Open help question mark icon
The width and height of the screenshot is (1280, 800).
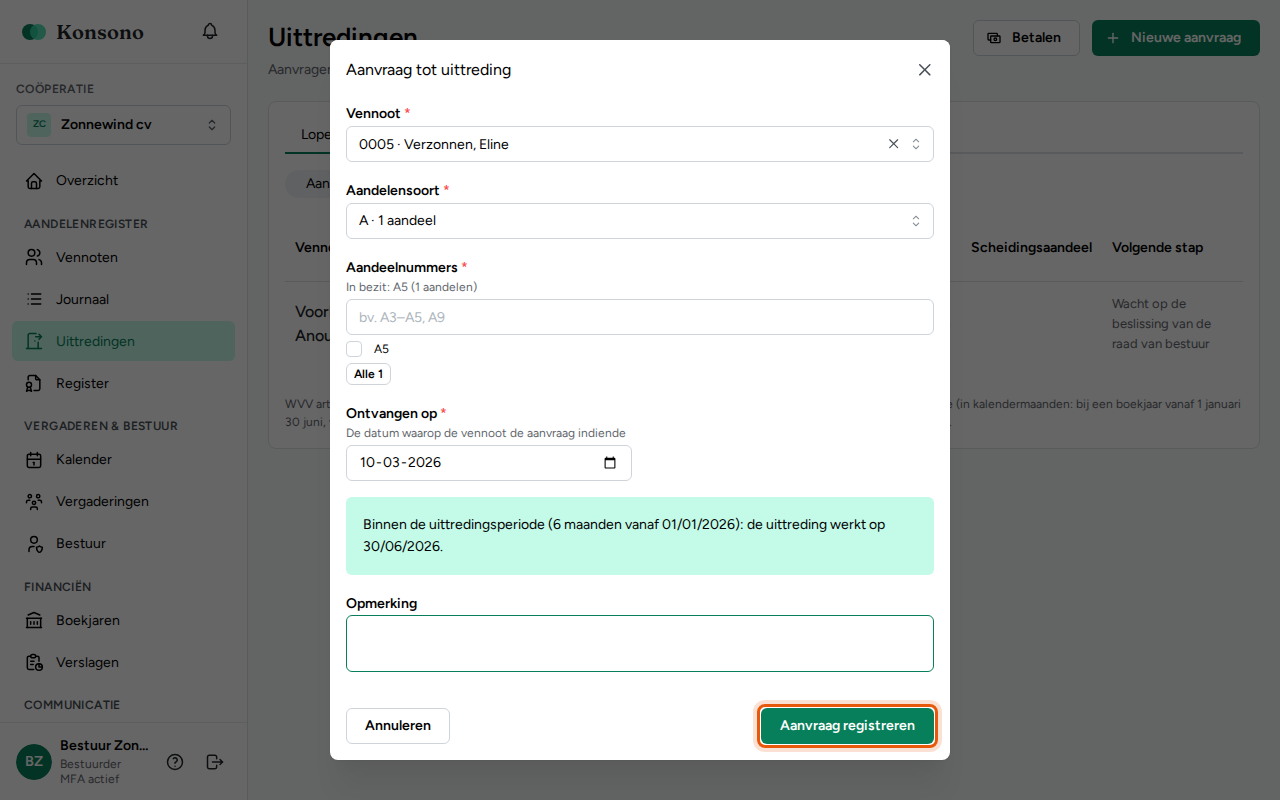pos(175,762)
